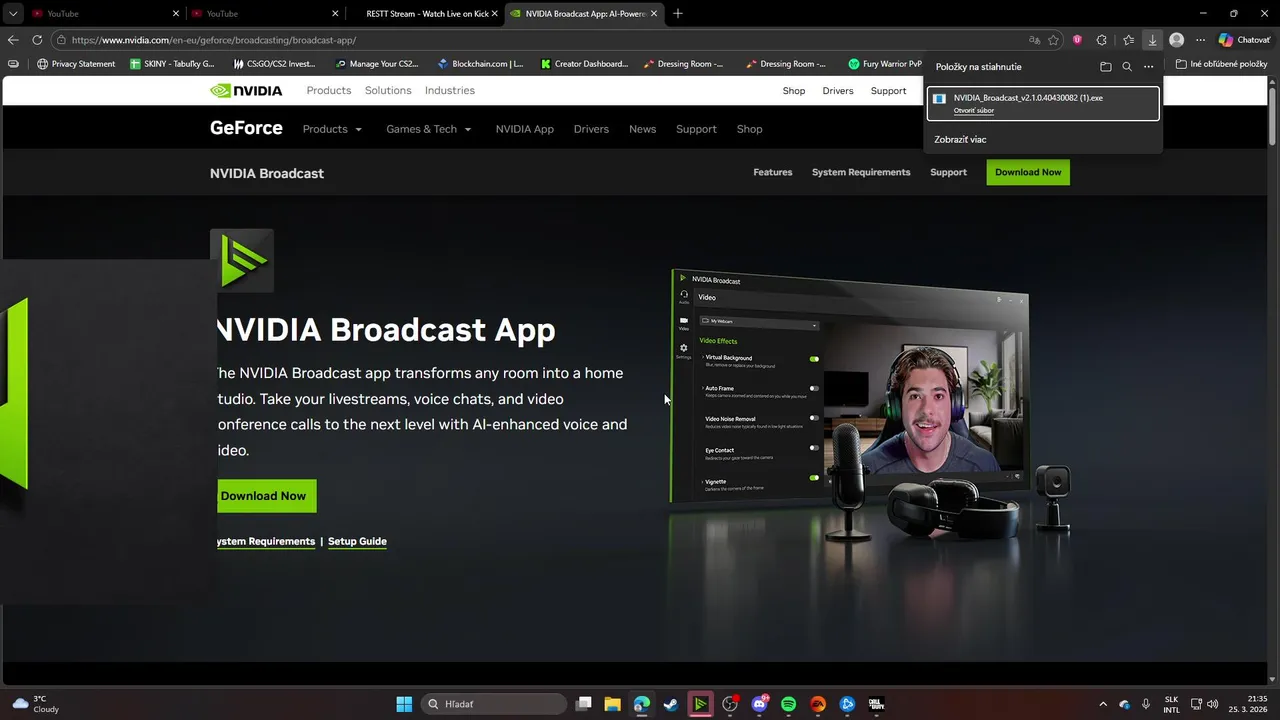This screenshot has width=1280, height=720.
Task: Open Fury Warrior PvP bookmark
Action: [884, 64]
